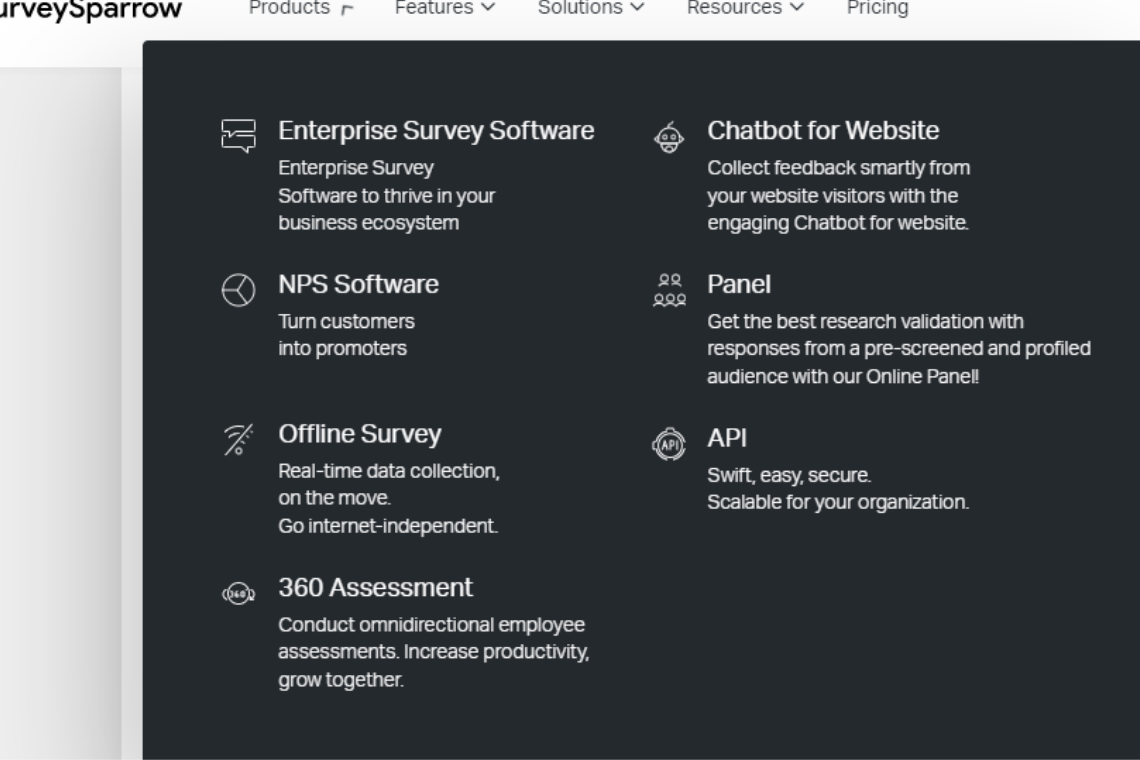Image resolution: width=1140 pixels, height=760 pixels.
Task: Click the 360 Assessment icon
Action: pos(238,593)
